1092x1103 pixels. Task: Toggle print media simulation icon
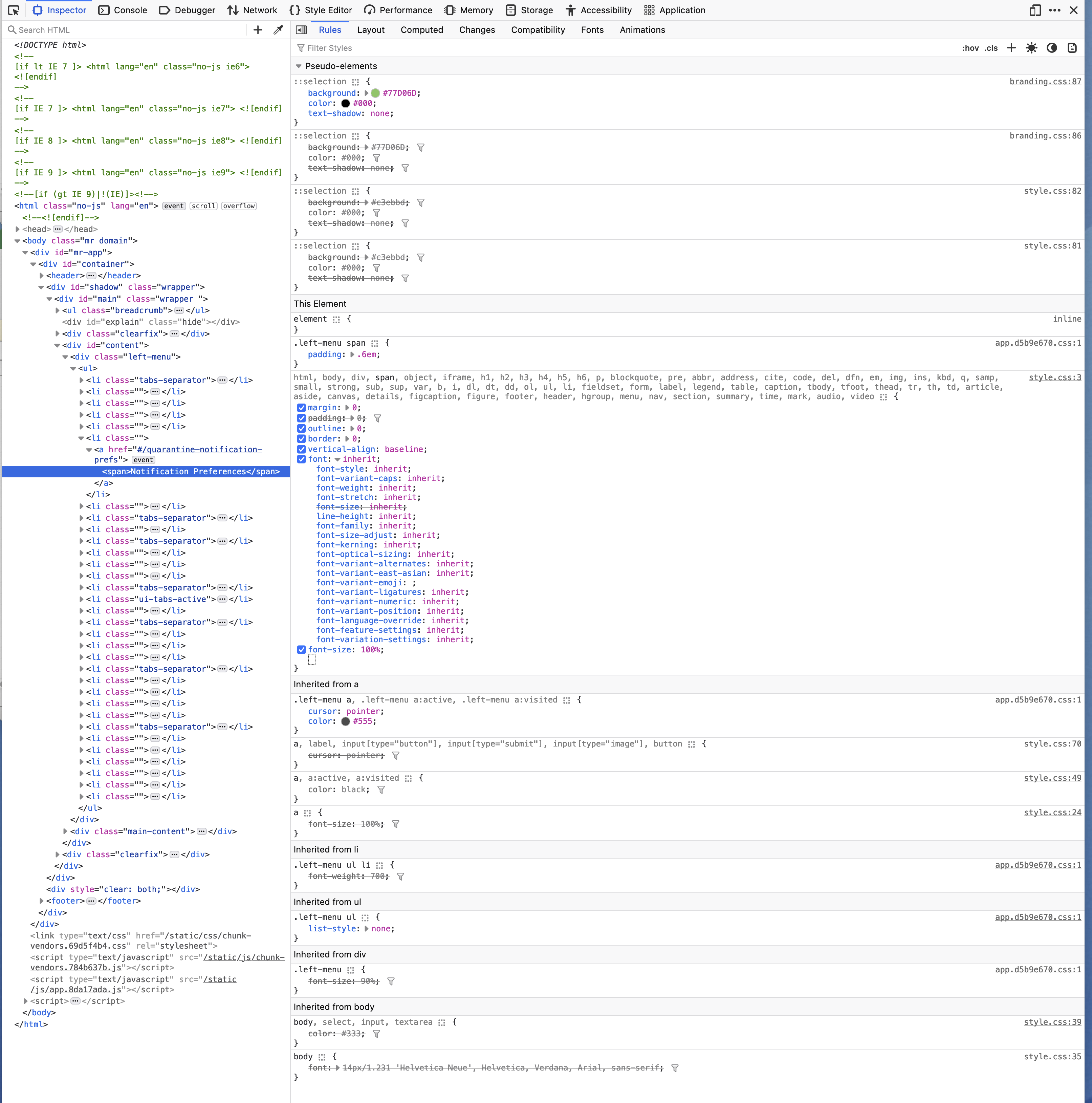point(1072,48)
